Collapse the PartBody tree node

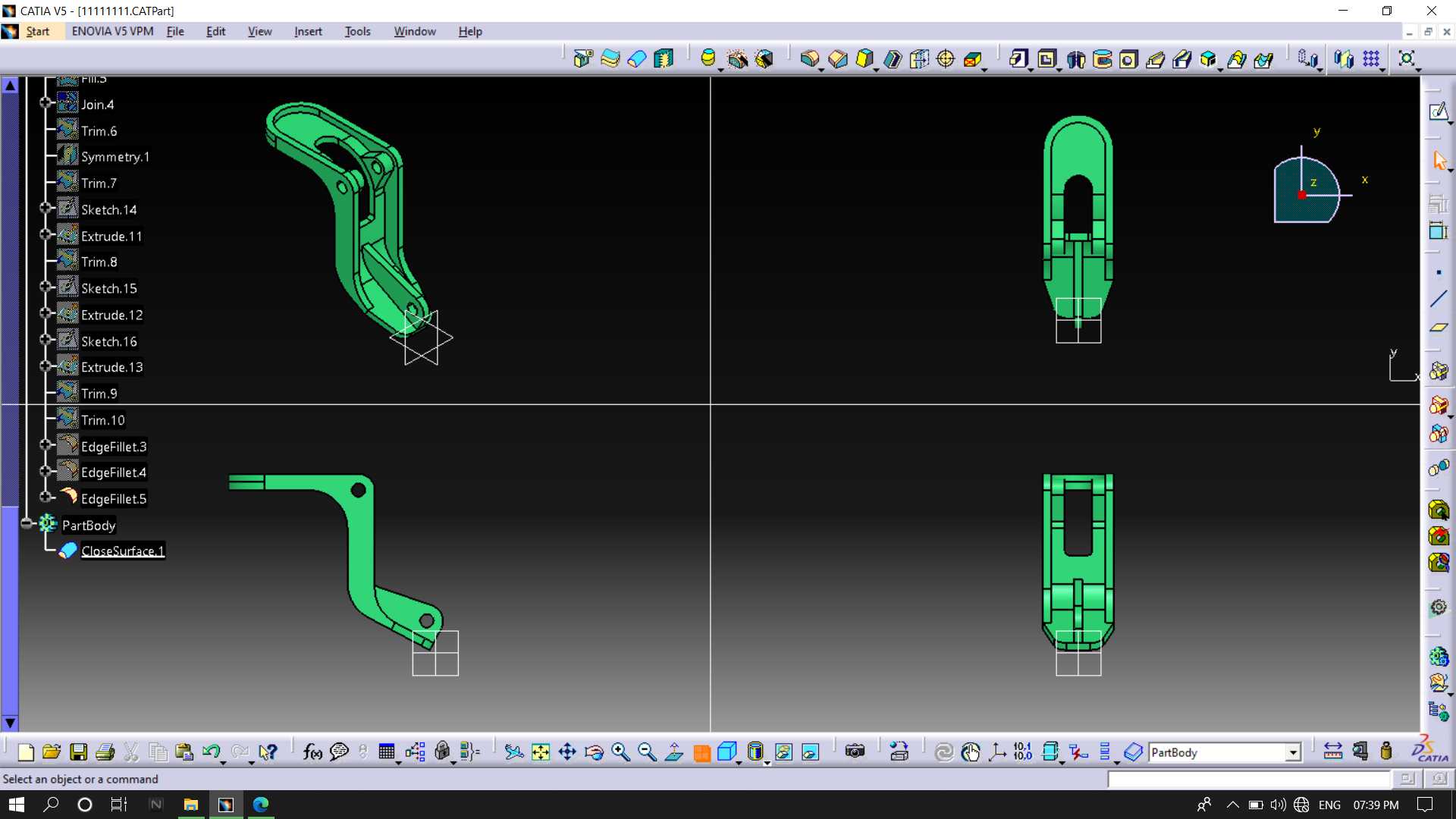pos(27,523)
